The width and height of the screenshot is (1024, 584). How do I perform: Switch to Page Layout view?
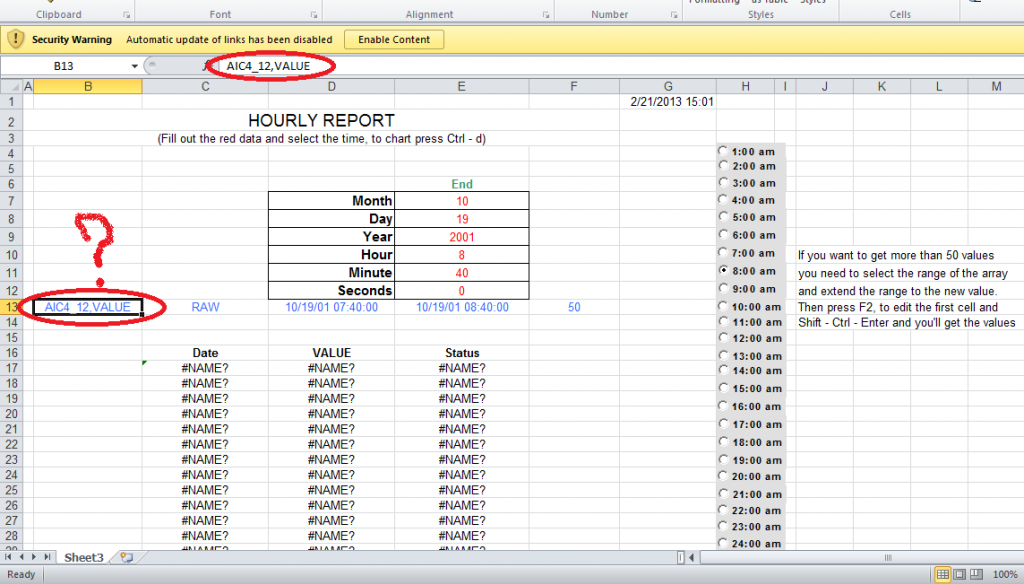(959, 575)
